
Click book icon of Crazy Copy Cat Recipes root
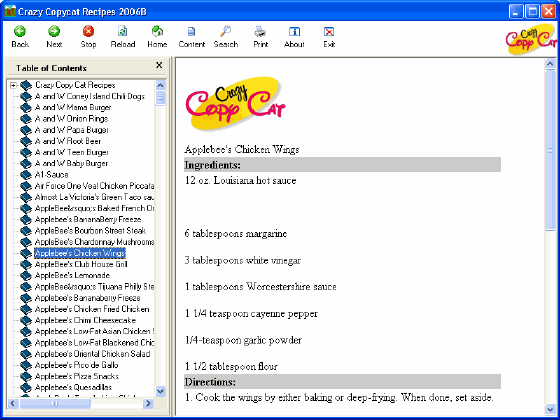[x=26, y=85]
